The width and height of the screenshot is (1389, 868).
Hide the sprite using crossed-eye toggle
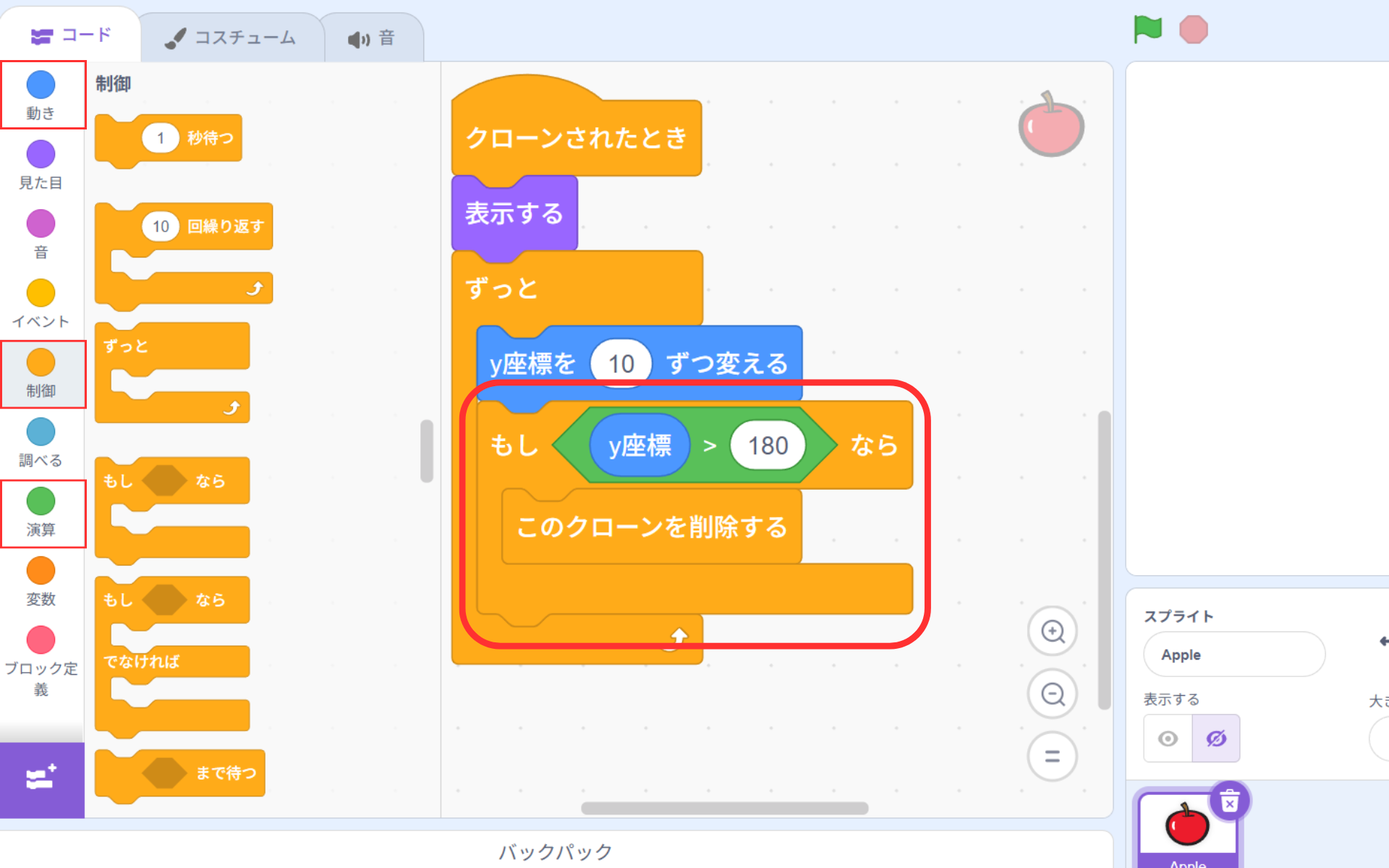(1216, 739)
